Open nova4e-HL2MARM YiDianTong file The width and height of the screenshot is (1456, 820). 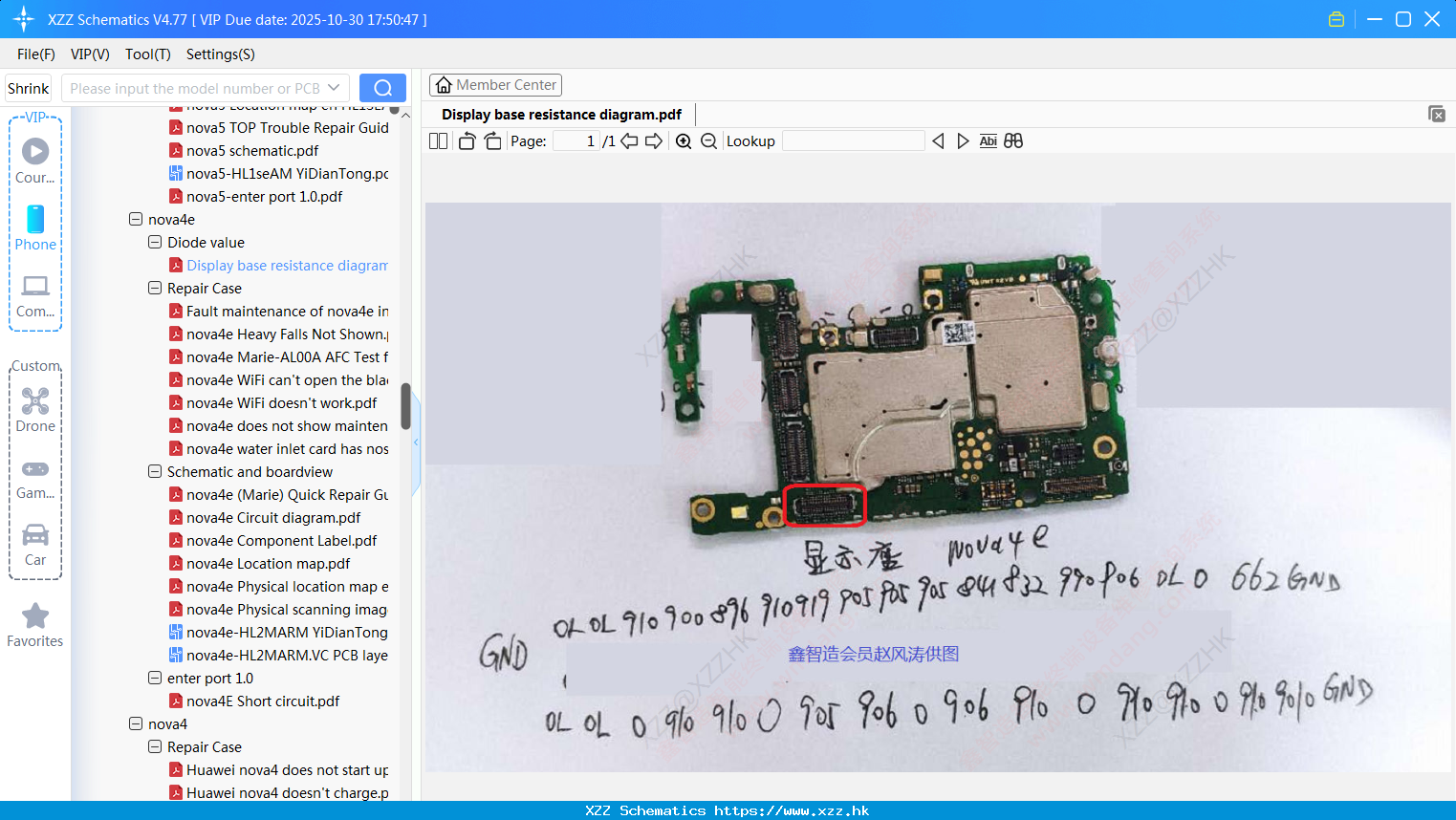pyautogui.click(x=287, y=633)
